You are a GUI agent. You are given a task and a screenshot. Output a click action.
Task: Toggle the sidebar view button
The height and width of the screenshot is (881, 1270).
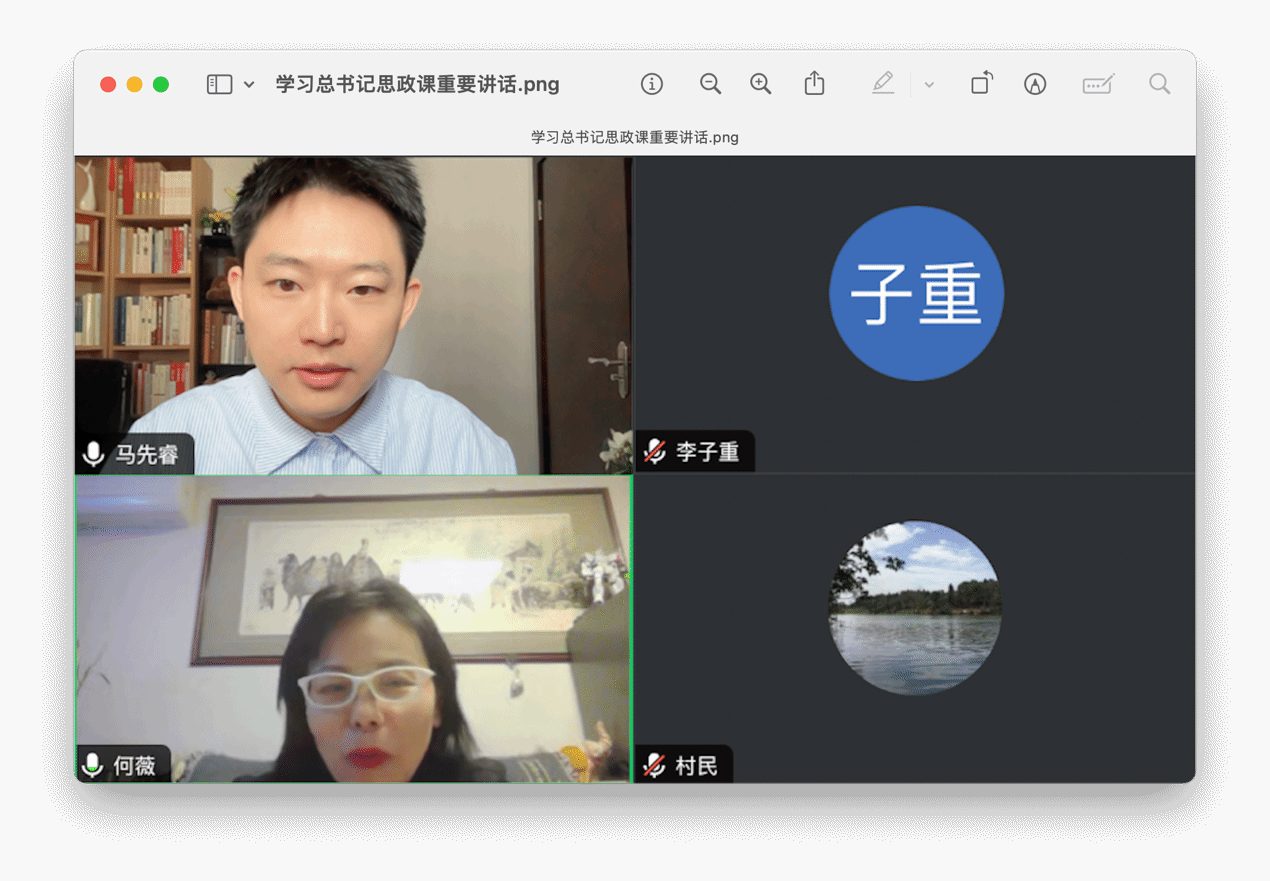click(x=219, y=85)
